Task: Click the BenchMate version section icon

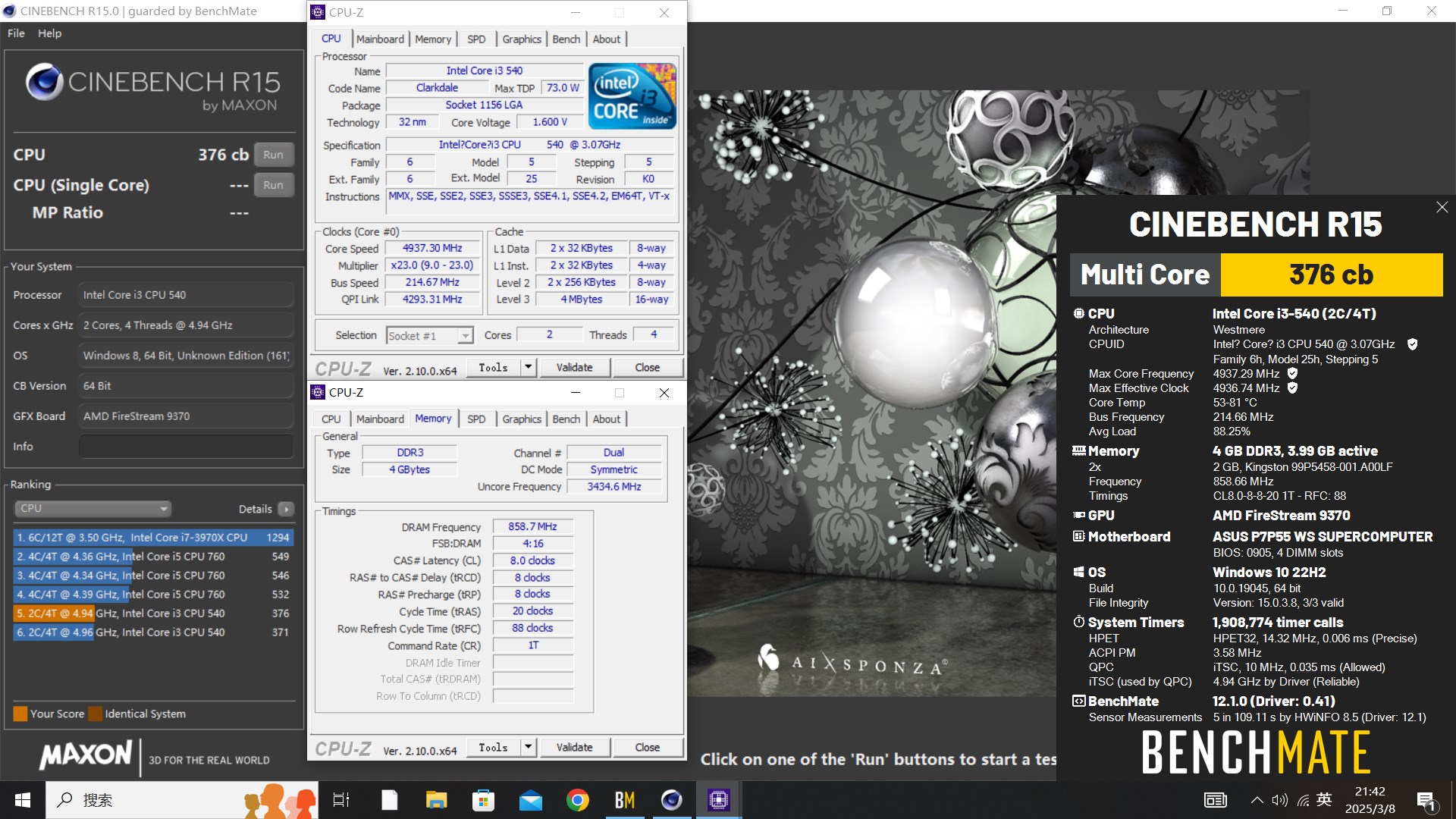Action: [1078, 701]
